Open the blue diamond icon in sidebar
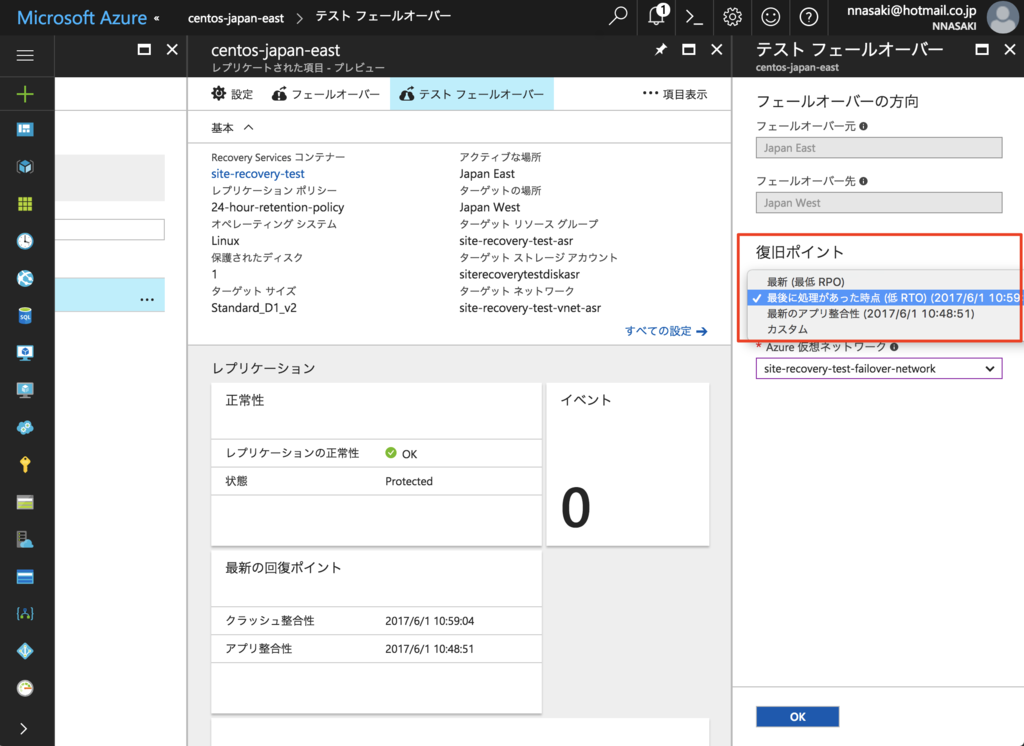The height and width of the screenshot is (746, 1024). tap(25, 651)
